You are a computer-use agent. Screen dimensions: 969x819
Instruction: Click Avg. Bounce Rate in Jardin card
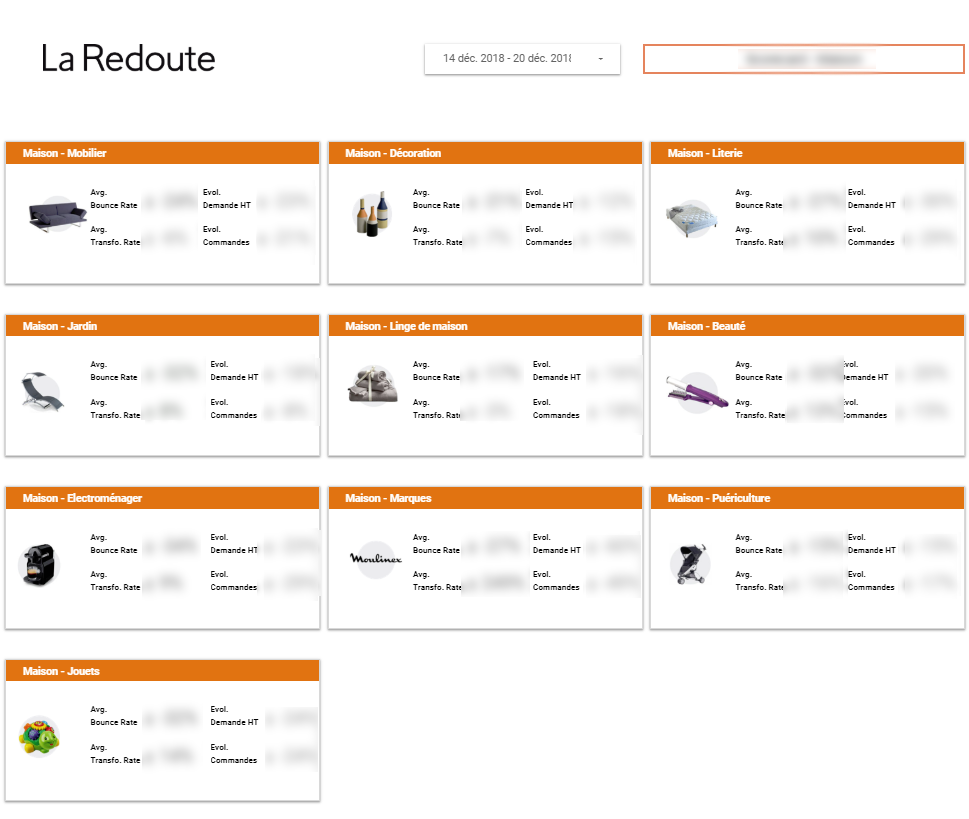coord(114,371)
